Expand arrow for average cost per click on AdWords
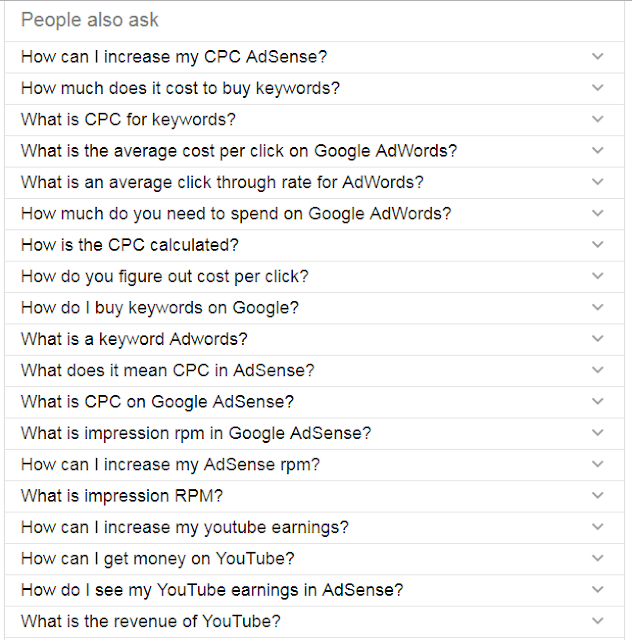The image size is (632, 640). click(597, 151)
